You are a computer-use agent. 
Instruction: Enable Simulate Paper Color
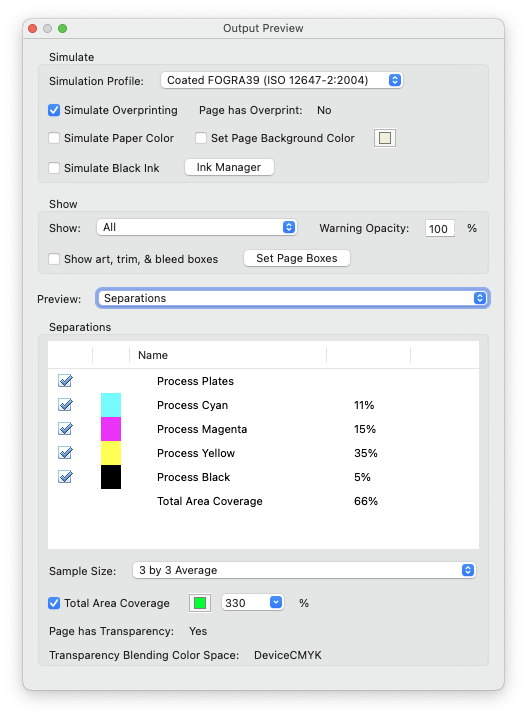[x=54, y=138]
